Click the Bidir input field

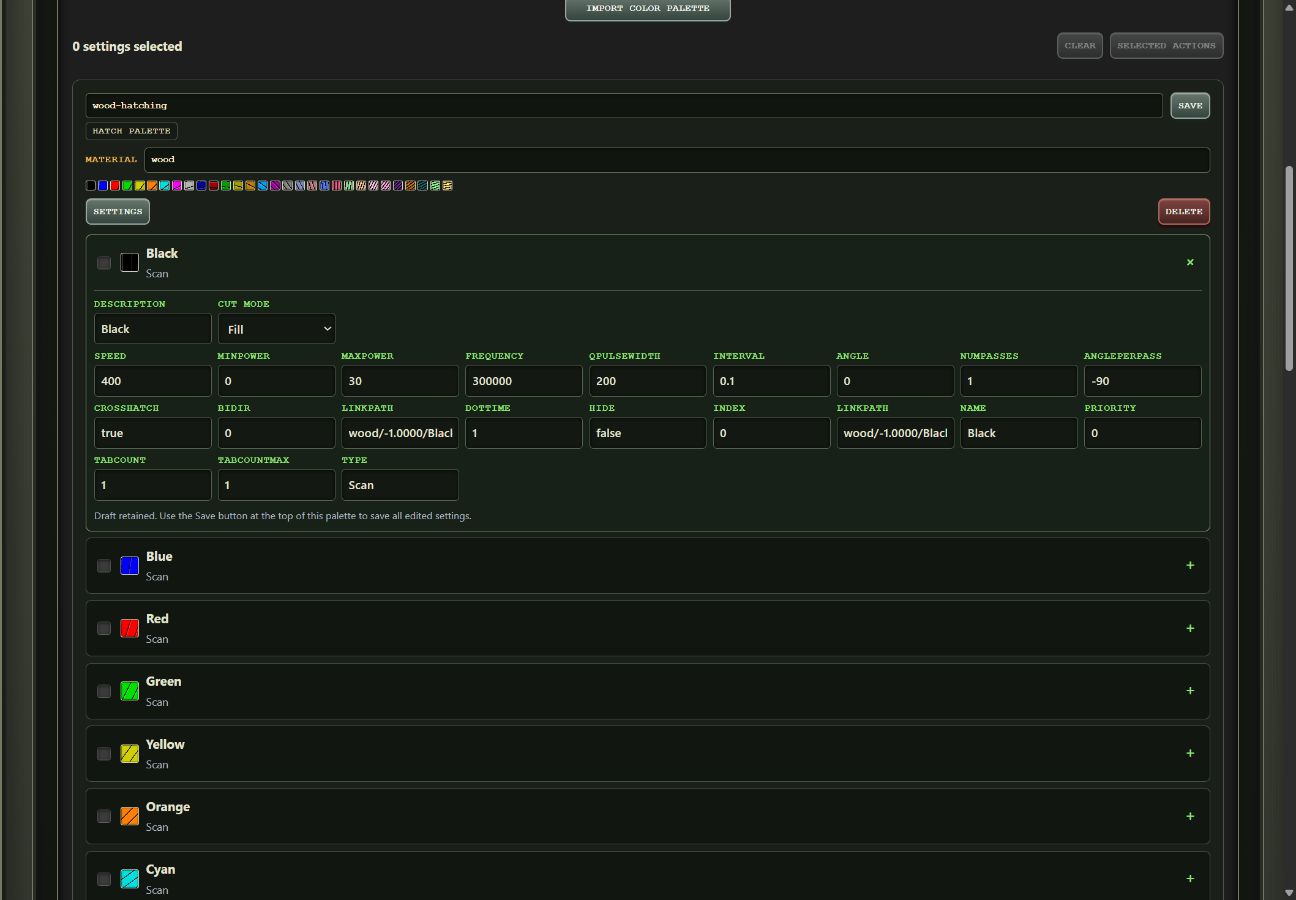click(x=277, y=433)
